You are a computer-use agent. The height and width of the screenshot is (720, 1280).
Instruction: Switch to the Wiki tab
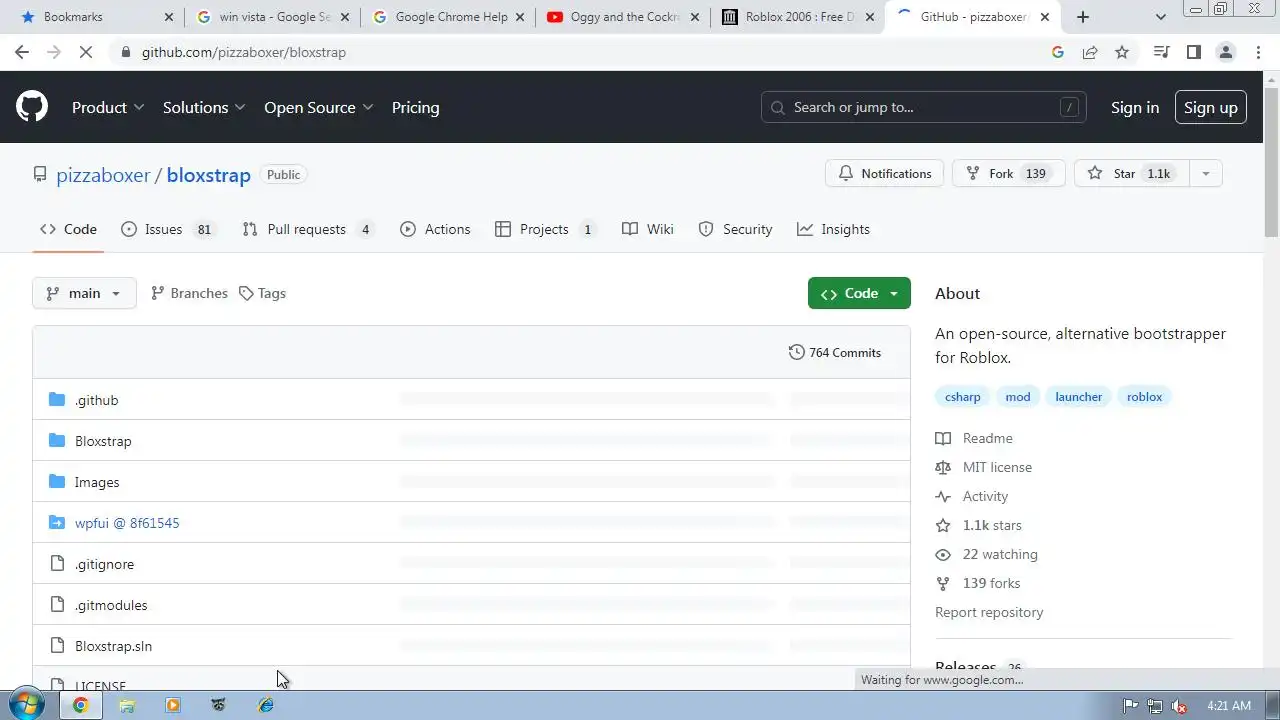648,229
